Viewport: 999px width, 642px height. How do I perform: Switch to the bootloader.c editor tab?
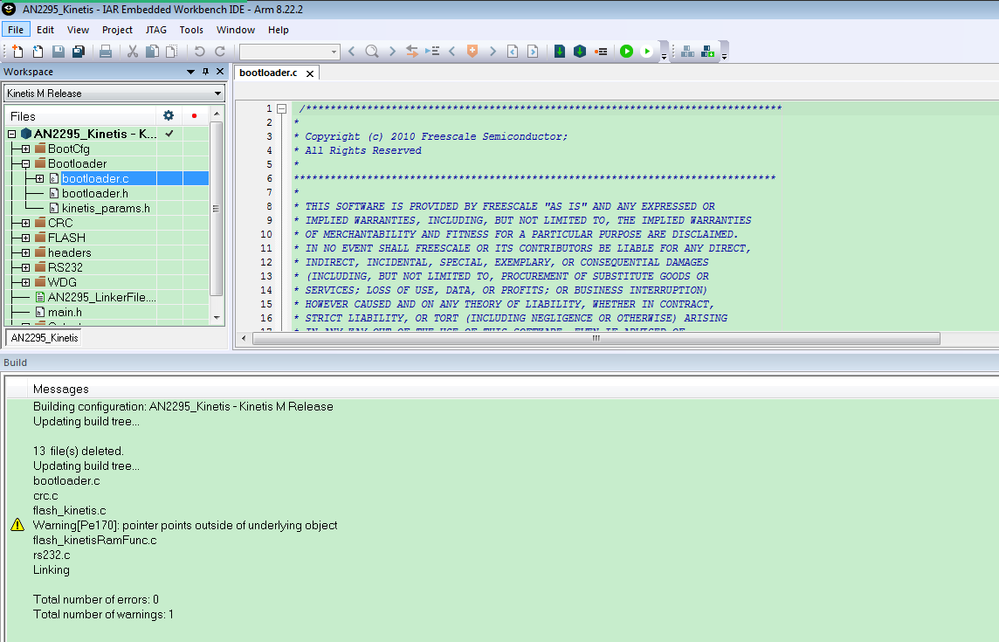point(268,73)
